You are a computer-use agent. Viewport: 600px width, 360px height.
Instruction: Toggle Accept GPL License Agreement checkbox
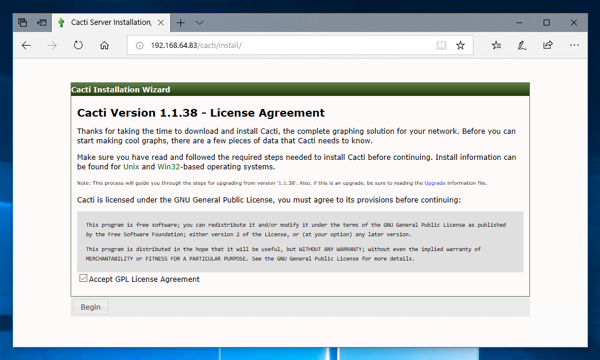pos(83,278)
